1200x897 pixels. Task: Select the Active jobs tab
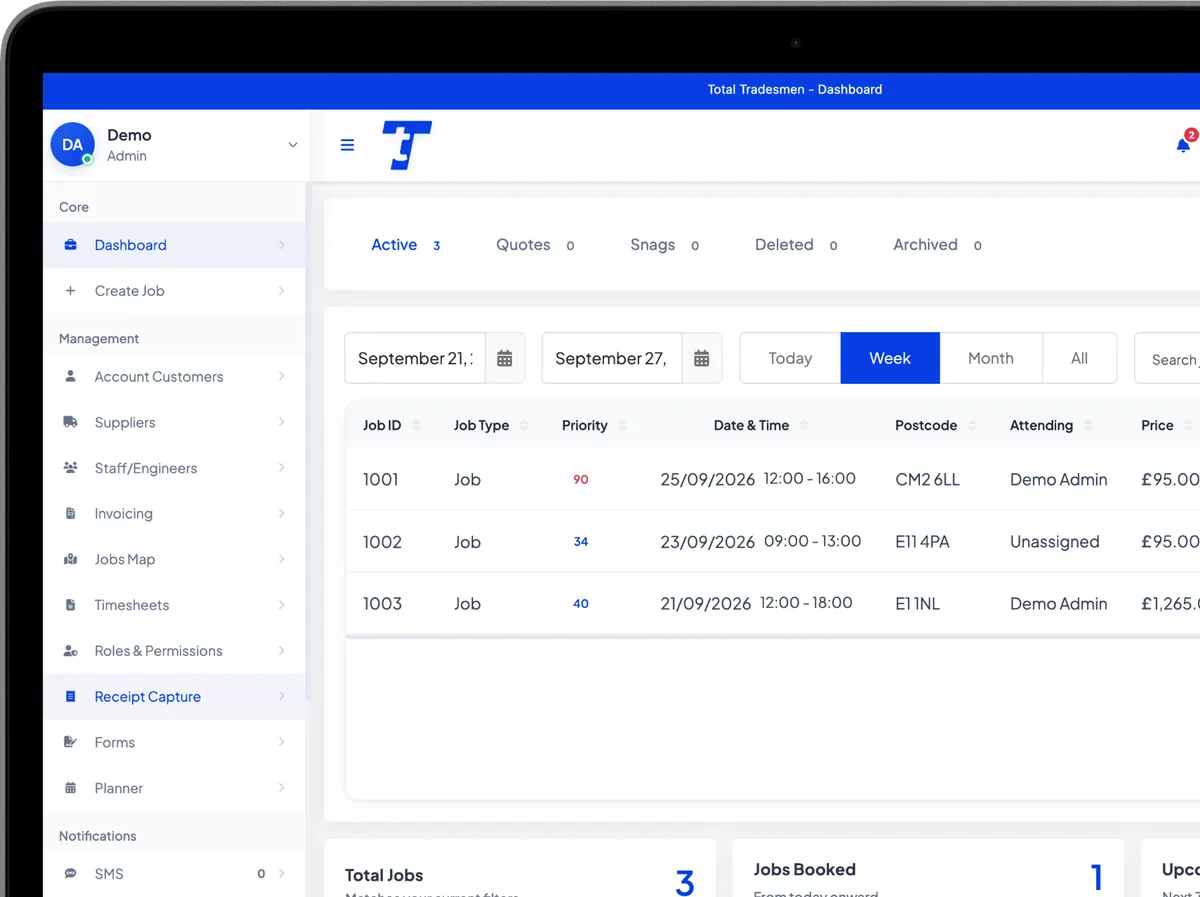coord(406,245)
